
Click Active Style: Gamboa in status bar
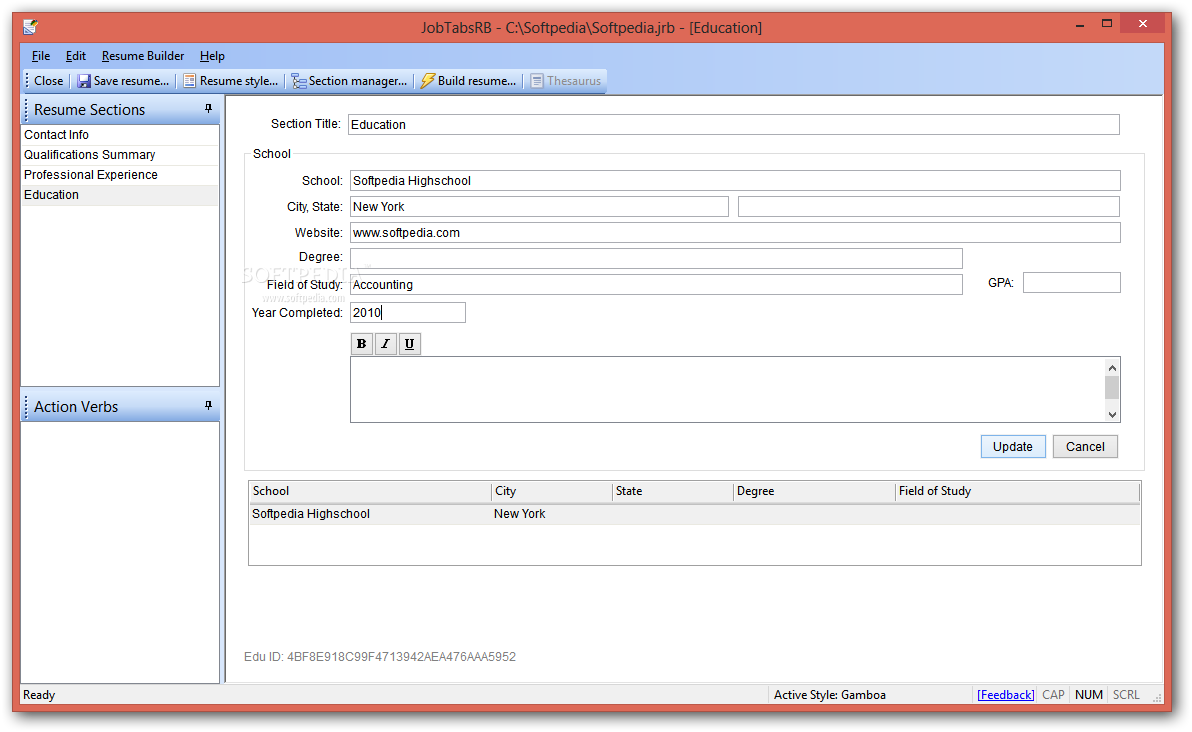coord(829,695)
